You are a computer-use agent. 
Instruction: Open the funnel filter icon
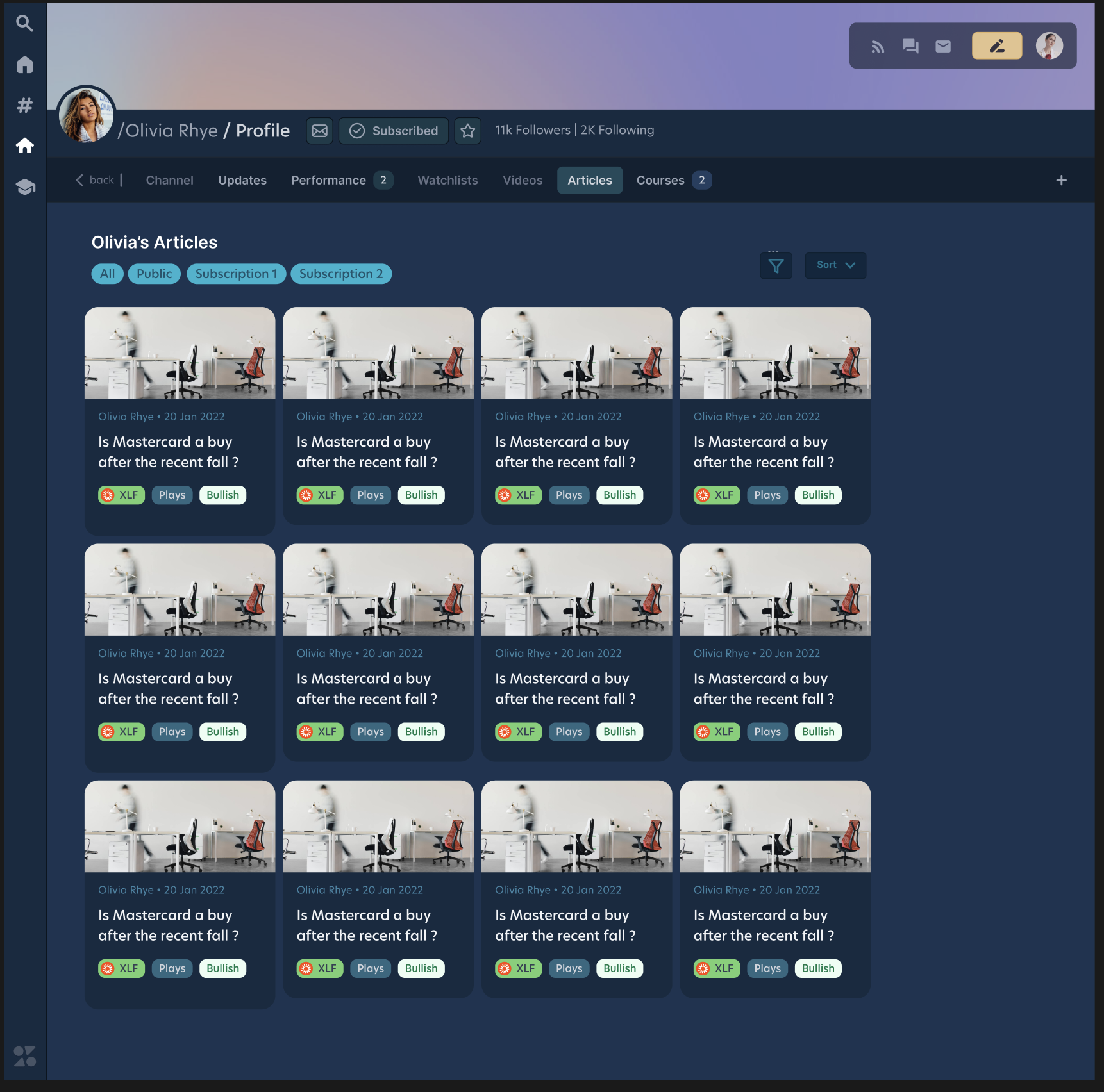[x=776, y=265]
